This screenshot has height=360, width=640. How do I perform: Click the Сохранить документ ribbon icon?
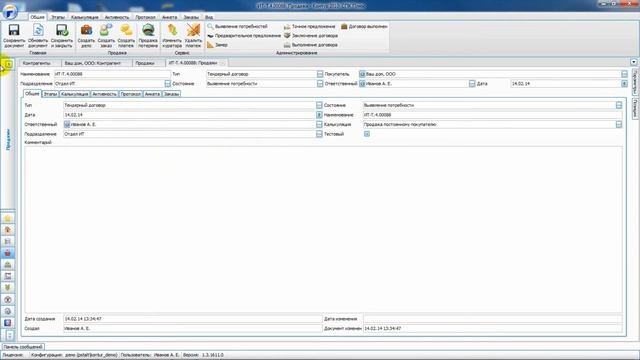pos(14,36)
